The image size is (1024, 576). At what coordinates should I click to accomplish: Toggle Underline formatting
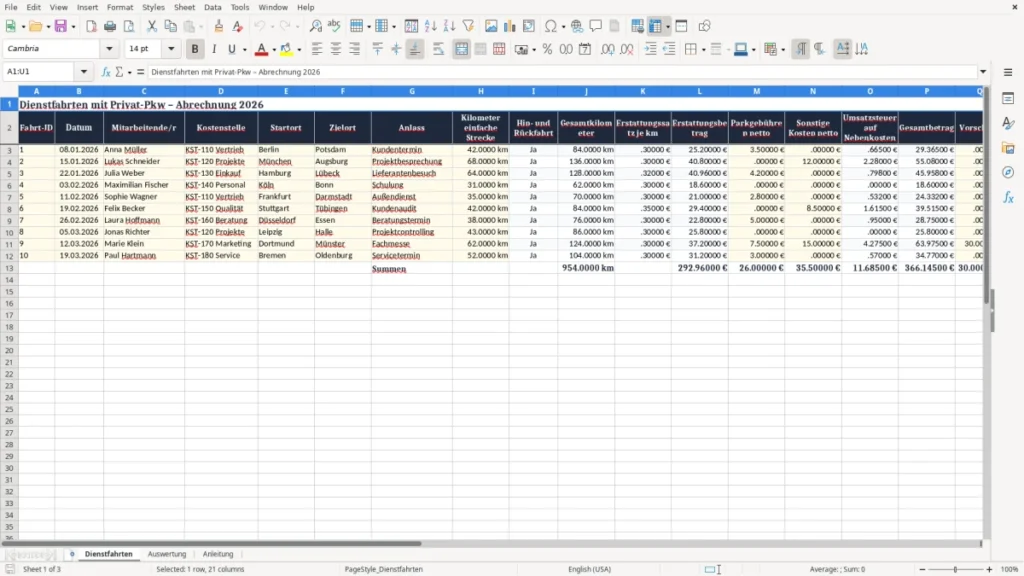tap(232, 49)
